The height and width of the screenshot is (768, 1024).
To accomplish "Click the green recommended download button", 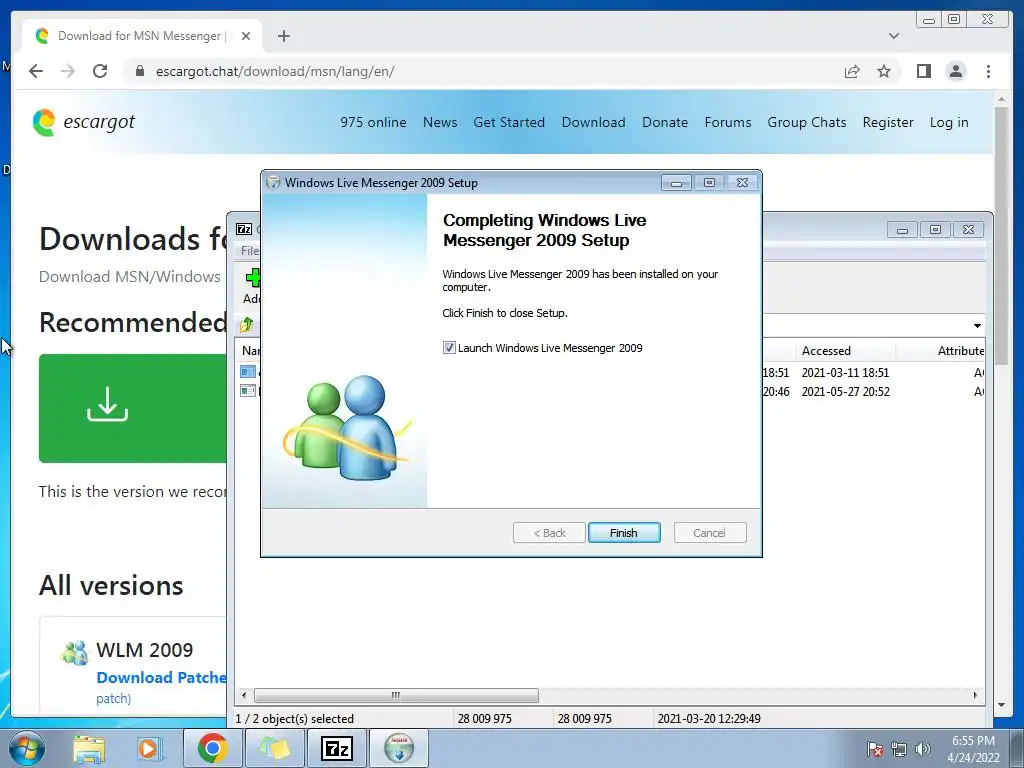I will pyautogui.click(x=133, y=408).
